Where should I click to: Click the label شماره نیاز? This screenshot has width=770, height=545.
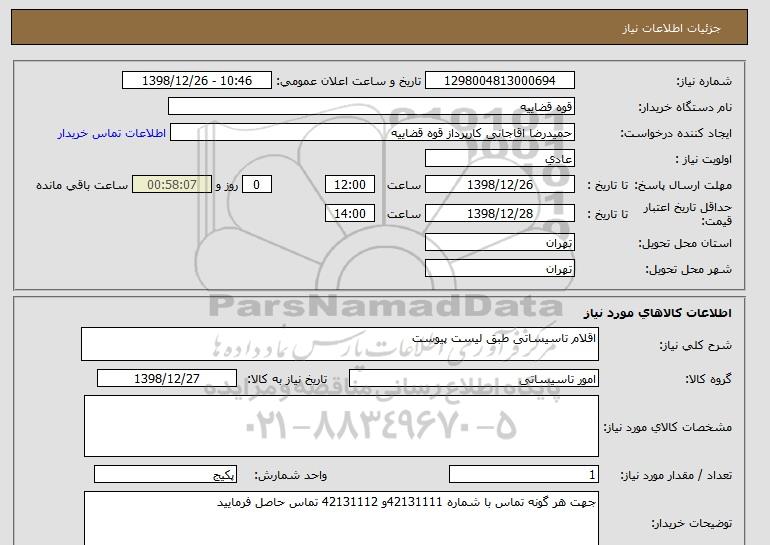pos(704,81)
